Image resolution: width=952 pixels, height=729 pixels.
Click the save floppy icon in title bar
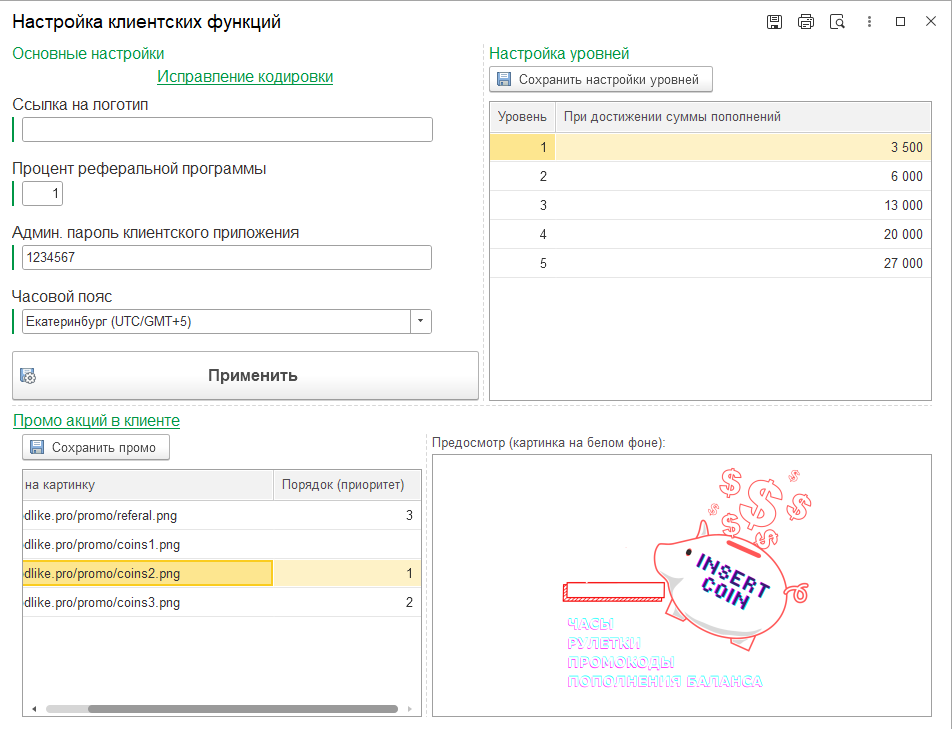pyautogui.click(x=774, y=22)
